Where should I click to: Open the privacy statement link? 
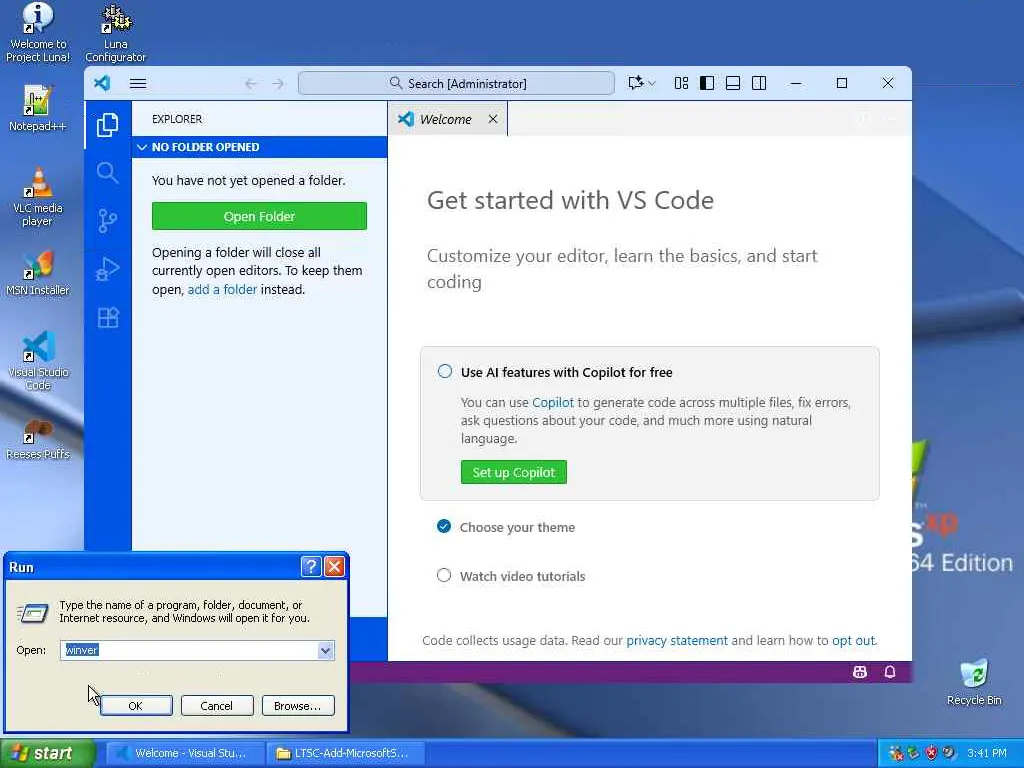coord(677,641)
